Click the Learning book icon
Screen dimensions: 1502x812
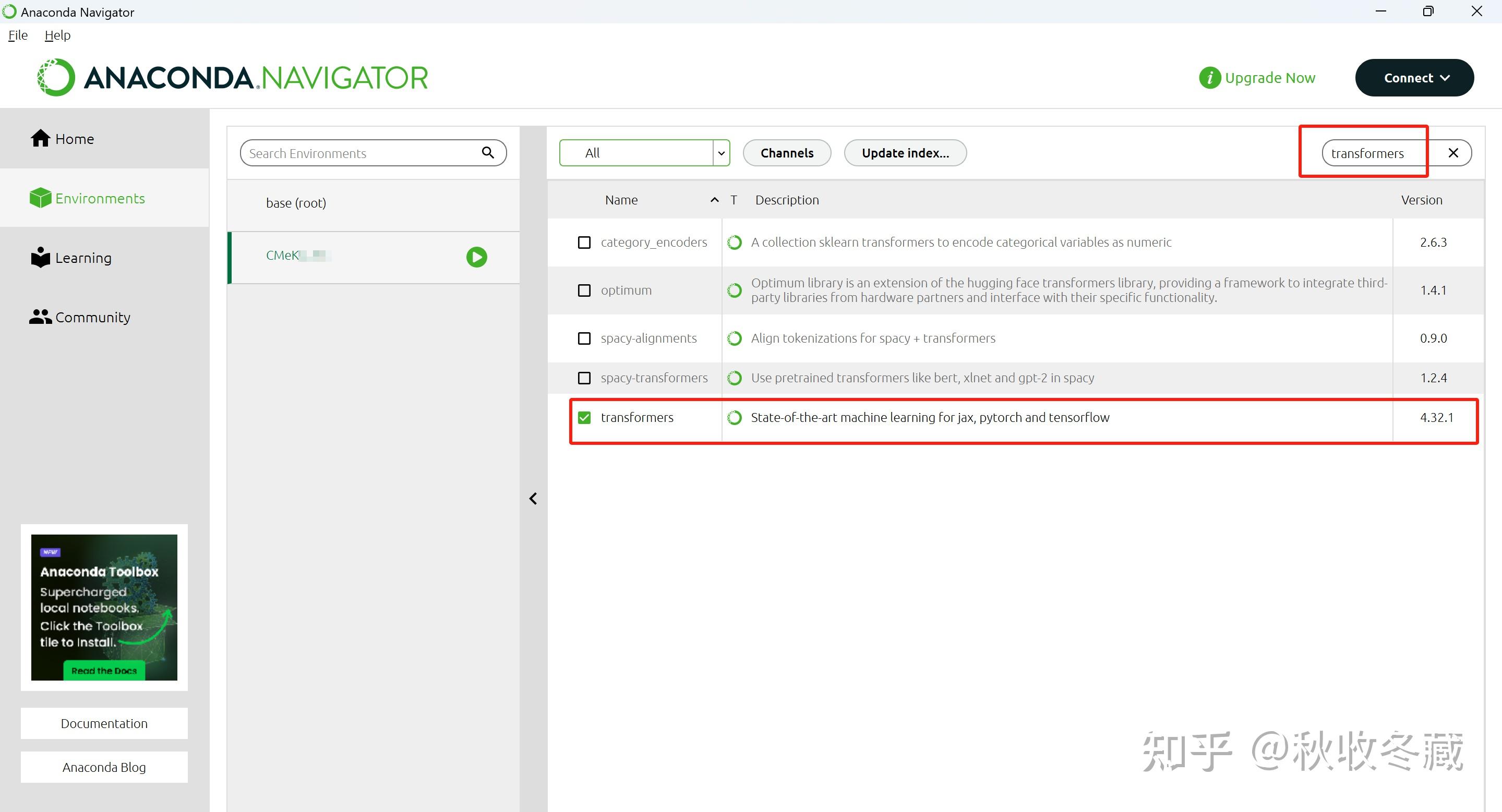click(40, 257)
